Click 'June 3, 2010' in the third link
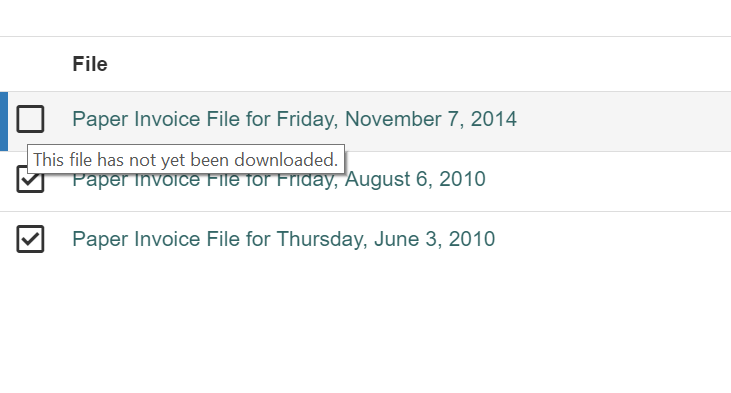This screenshot has height=393, width=731. [434, 239]
